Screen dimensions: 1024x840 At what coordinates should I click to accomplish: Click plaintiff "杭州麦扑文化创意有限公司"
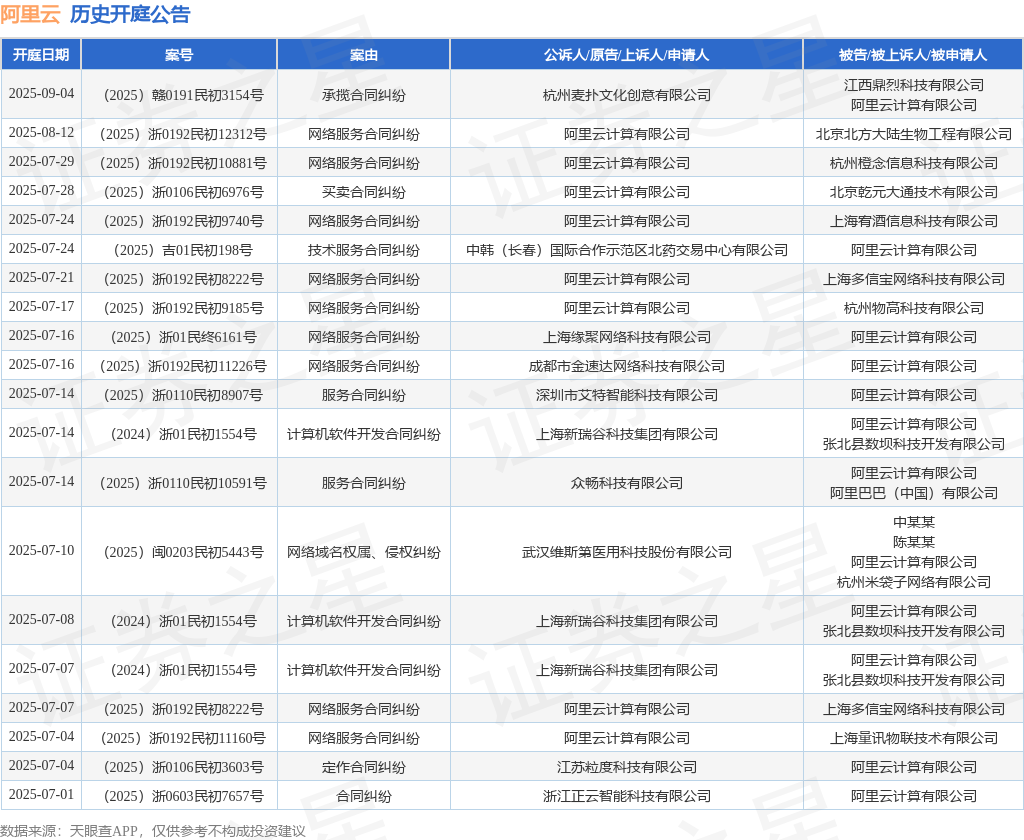[x=626, y=95]
